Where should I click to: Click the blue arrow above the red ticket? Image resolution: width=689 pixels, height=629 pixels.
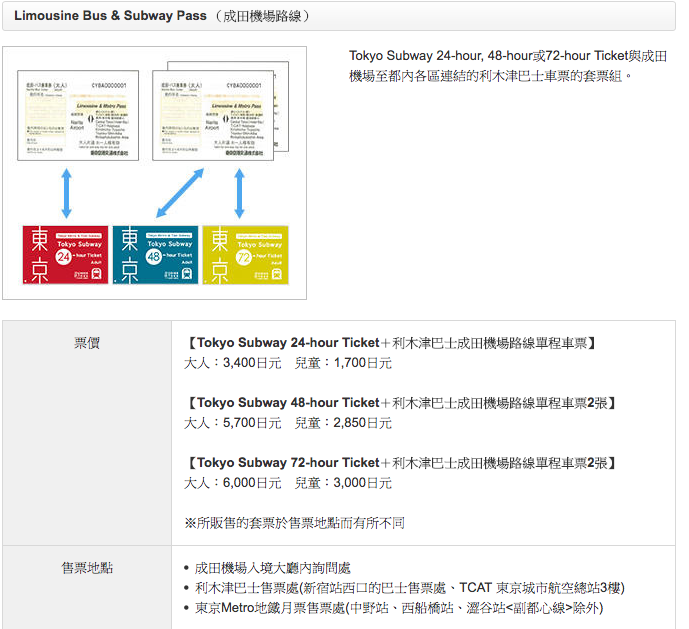coord(66,193)
